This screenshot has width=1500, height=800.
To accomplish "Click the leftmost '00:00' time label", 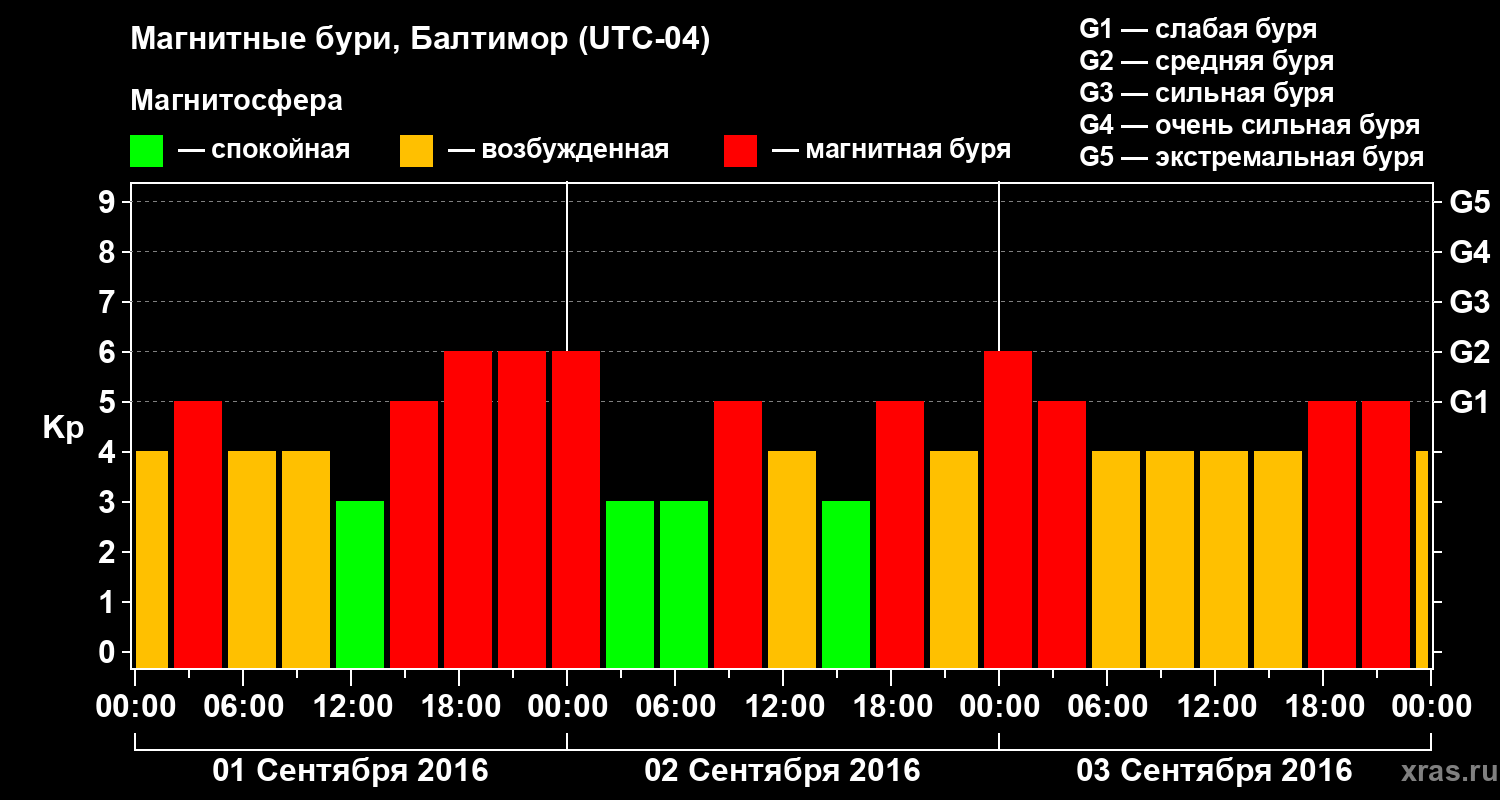I will click(135, 707).
